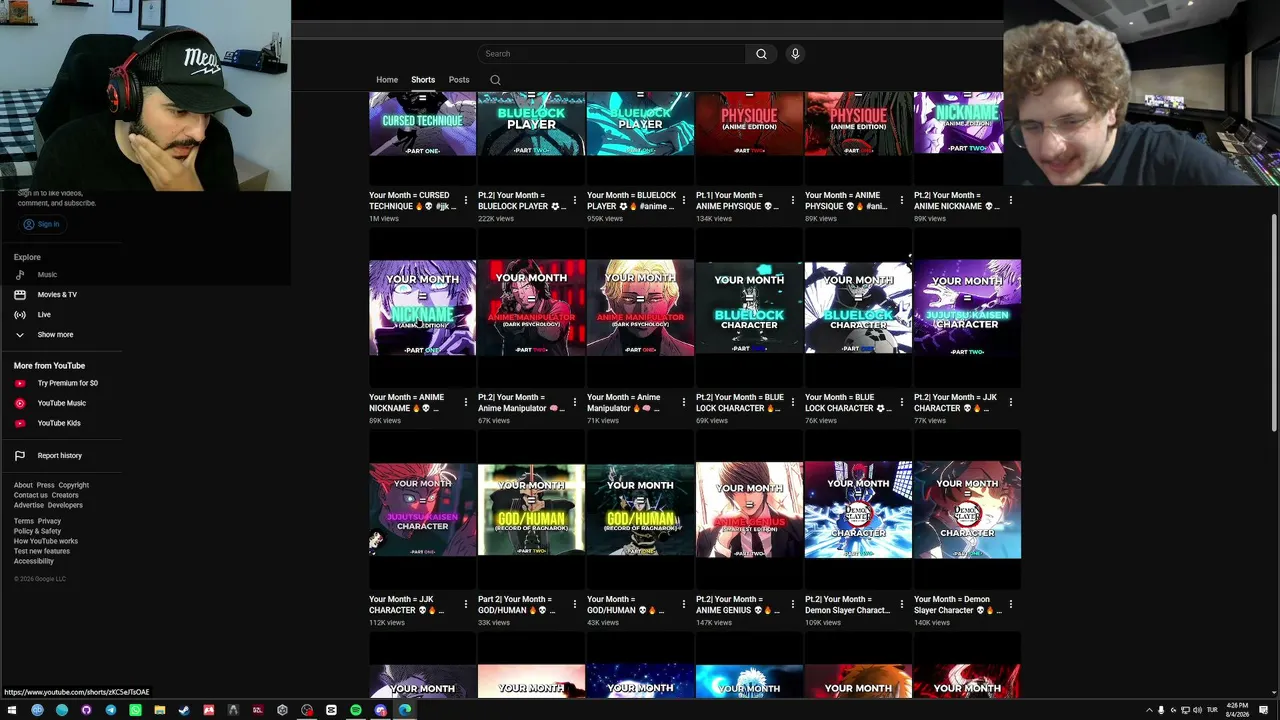Open options for CURSED TECHNIQUE short
This screenshot has width=1280, height=720.
[466, 201]
